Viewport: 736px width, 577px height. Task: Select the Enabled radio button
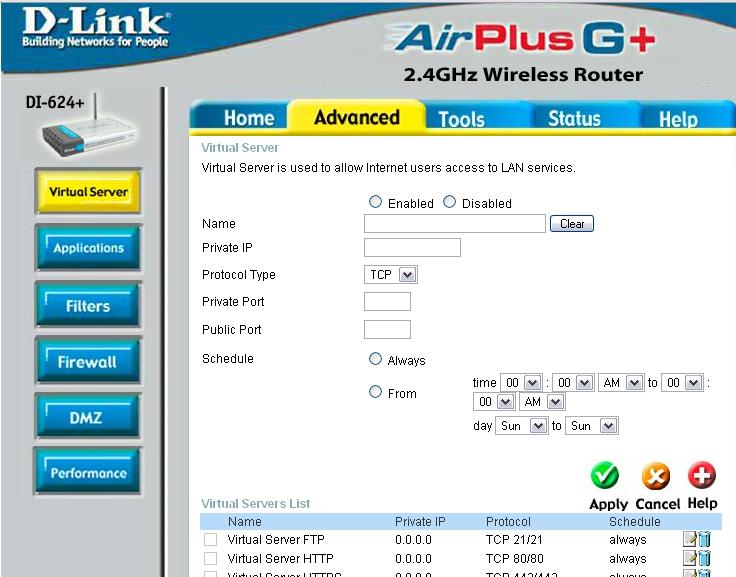coord(376,202)
